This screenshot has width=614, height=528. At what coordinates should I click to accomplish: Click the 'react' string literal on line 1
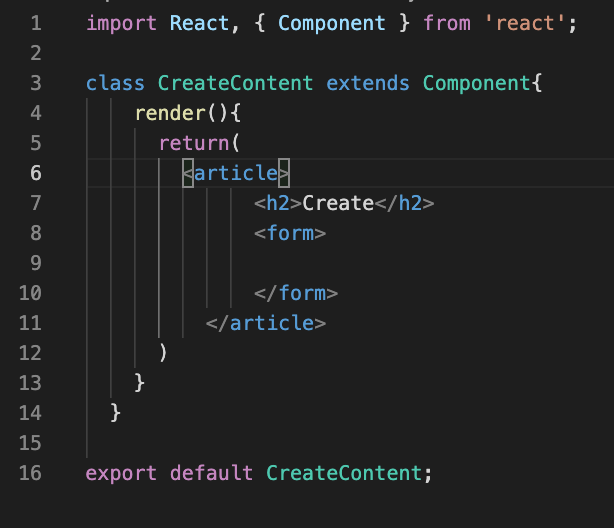click(525, 23)
